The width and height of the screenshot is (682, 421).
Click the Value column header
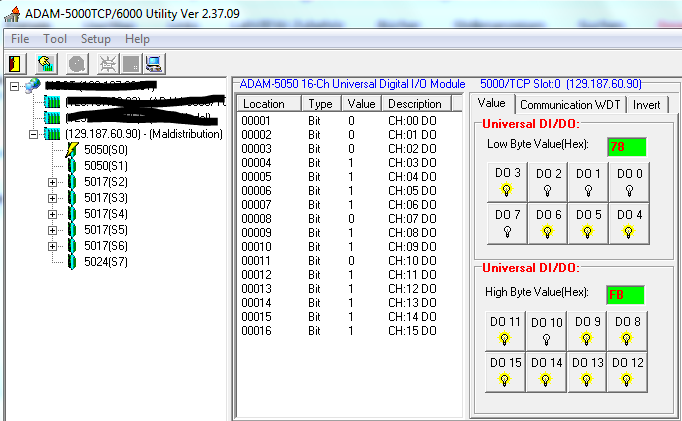point(361,104)
